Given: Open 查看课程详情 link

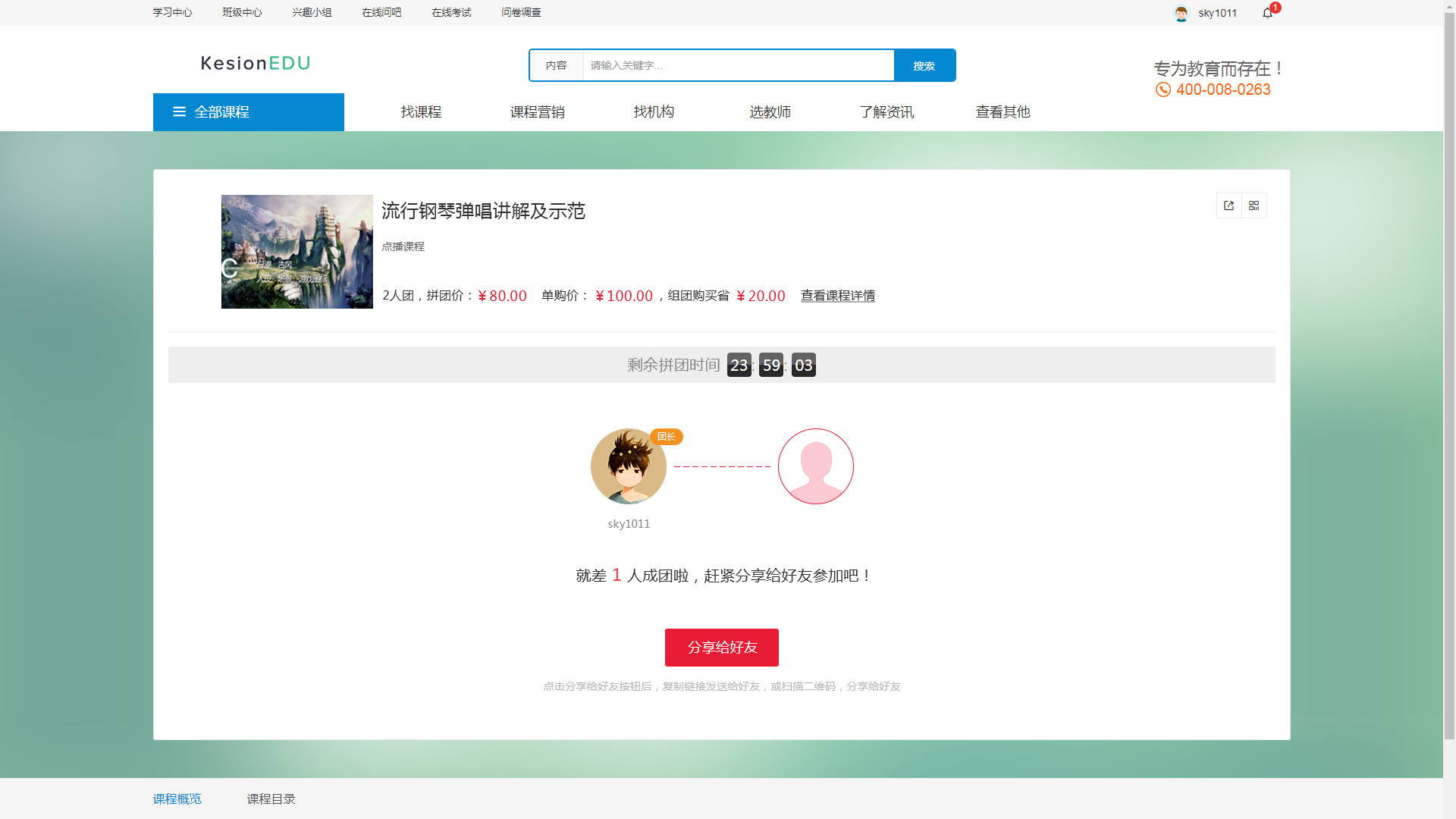Looking at the screenshot, I should (x=837, y=296).
